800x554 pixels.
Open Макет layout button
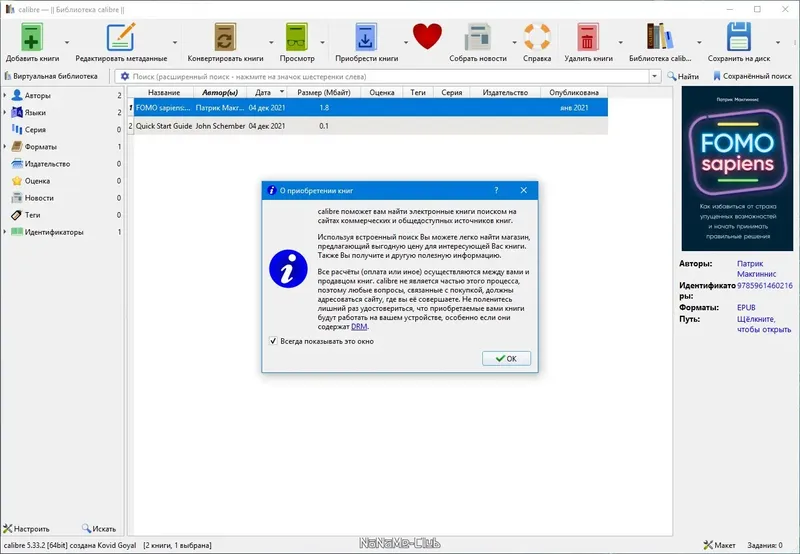click(x=719, y=545)
